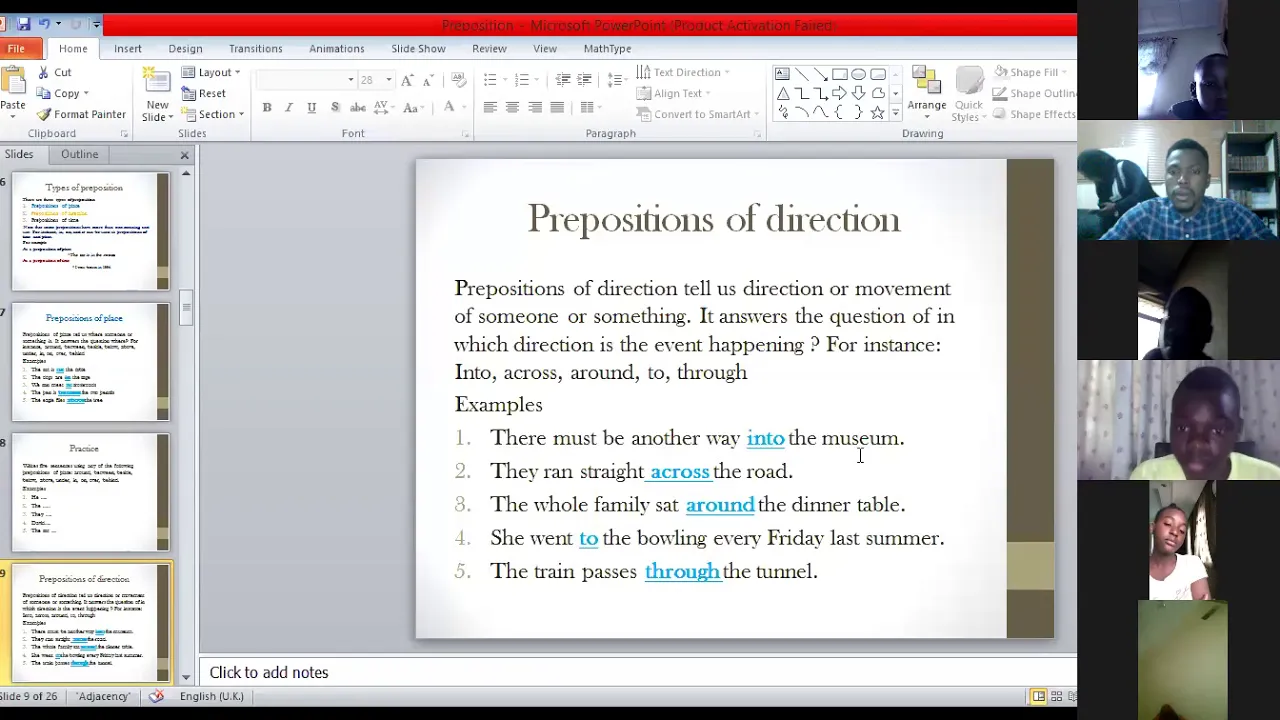Switch to the Insert tab
The height and width of the screenshot is (720, 1280).
pyautogui.click(x=128, y=48)
